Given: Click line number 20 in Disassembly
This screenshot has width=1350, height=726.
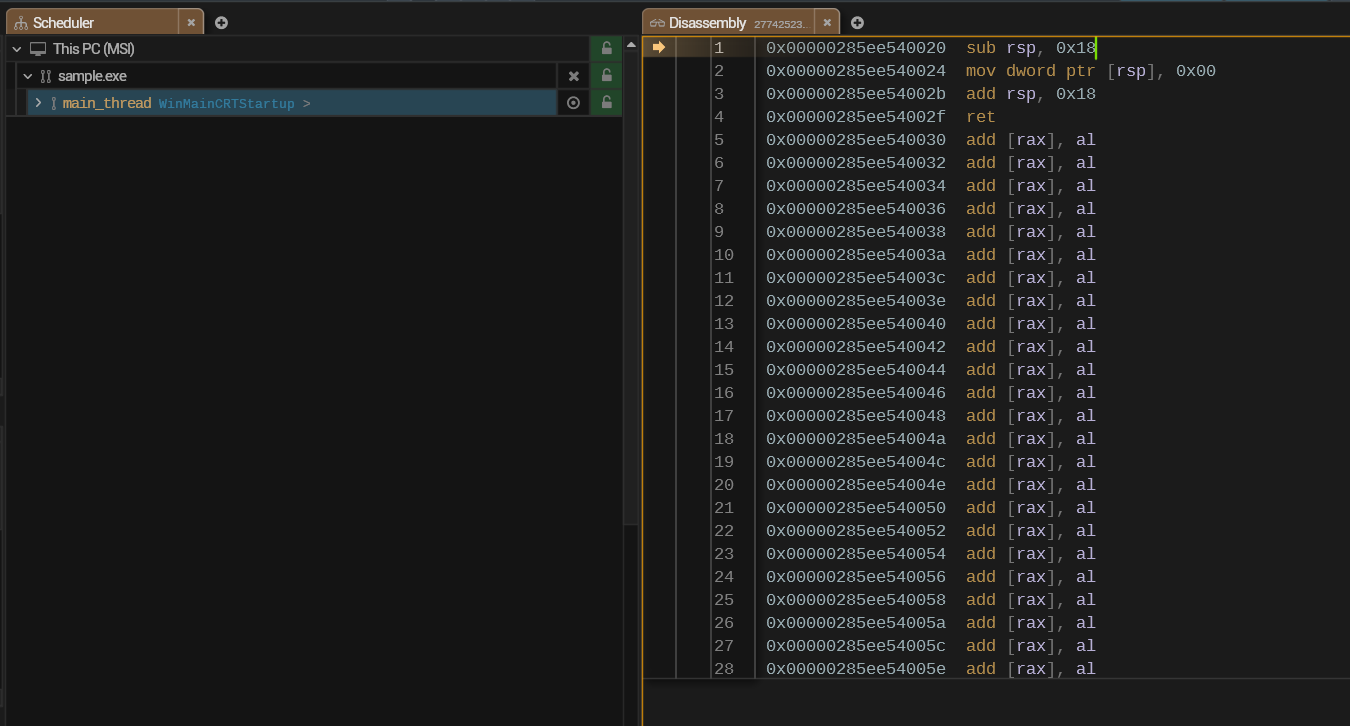Looking at the screenshot, I should [x=724, y=485].
